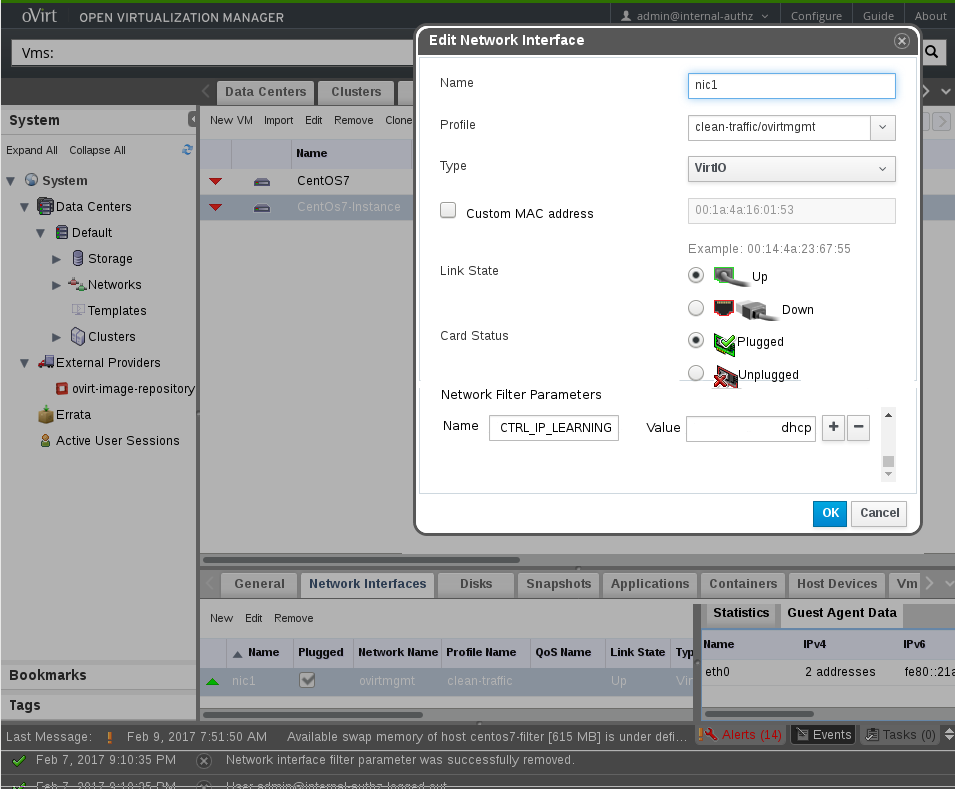Close the Edit Network Interface dialog

pos(901,41)
